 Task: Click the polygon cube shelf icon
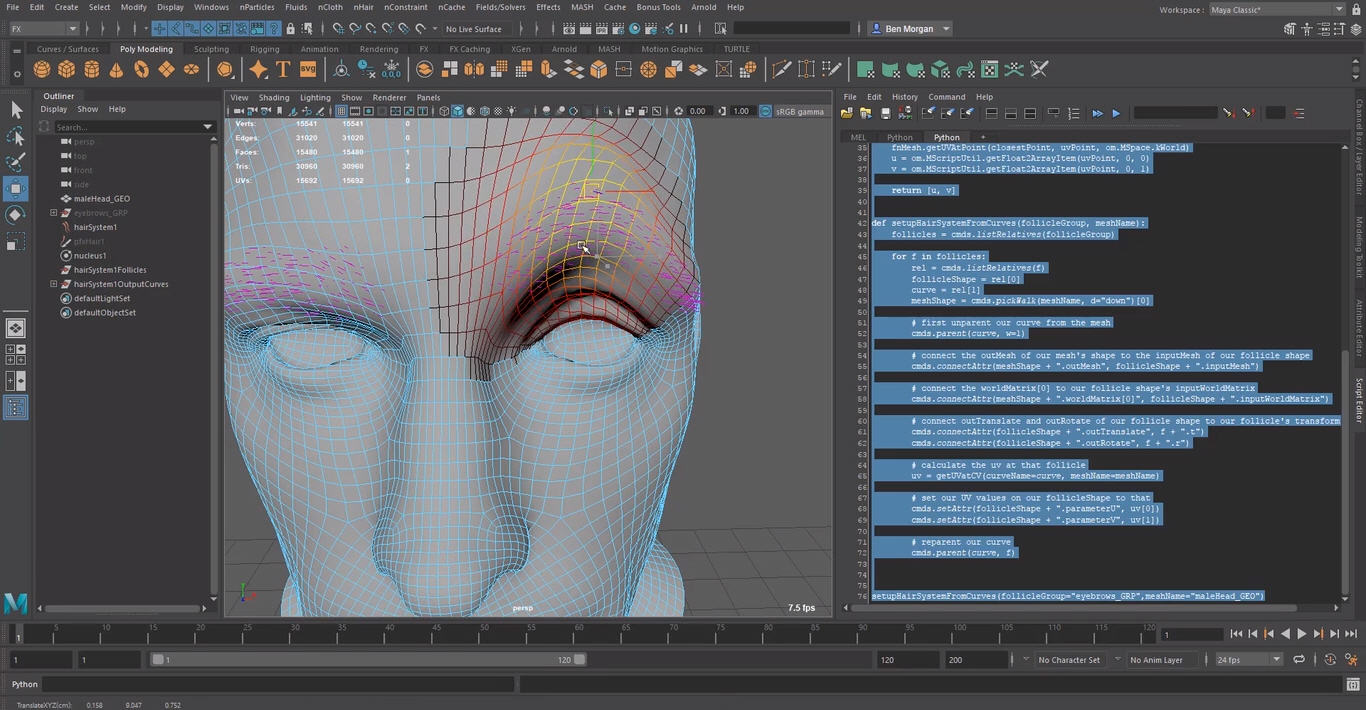pyautogui.click(x=66, y=69)
